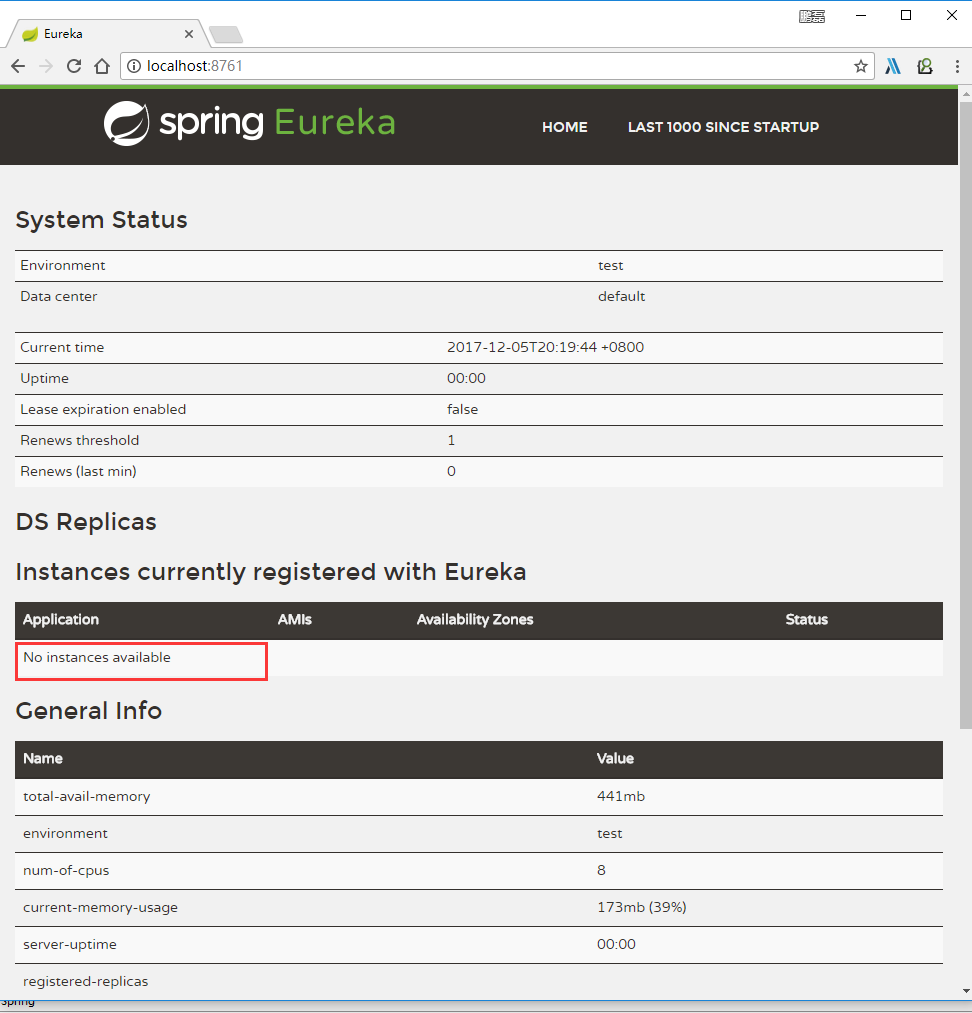Click the Availability Zones column header
The image size is (972, 1013).
475,620
